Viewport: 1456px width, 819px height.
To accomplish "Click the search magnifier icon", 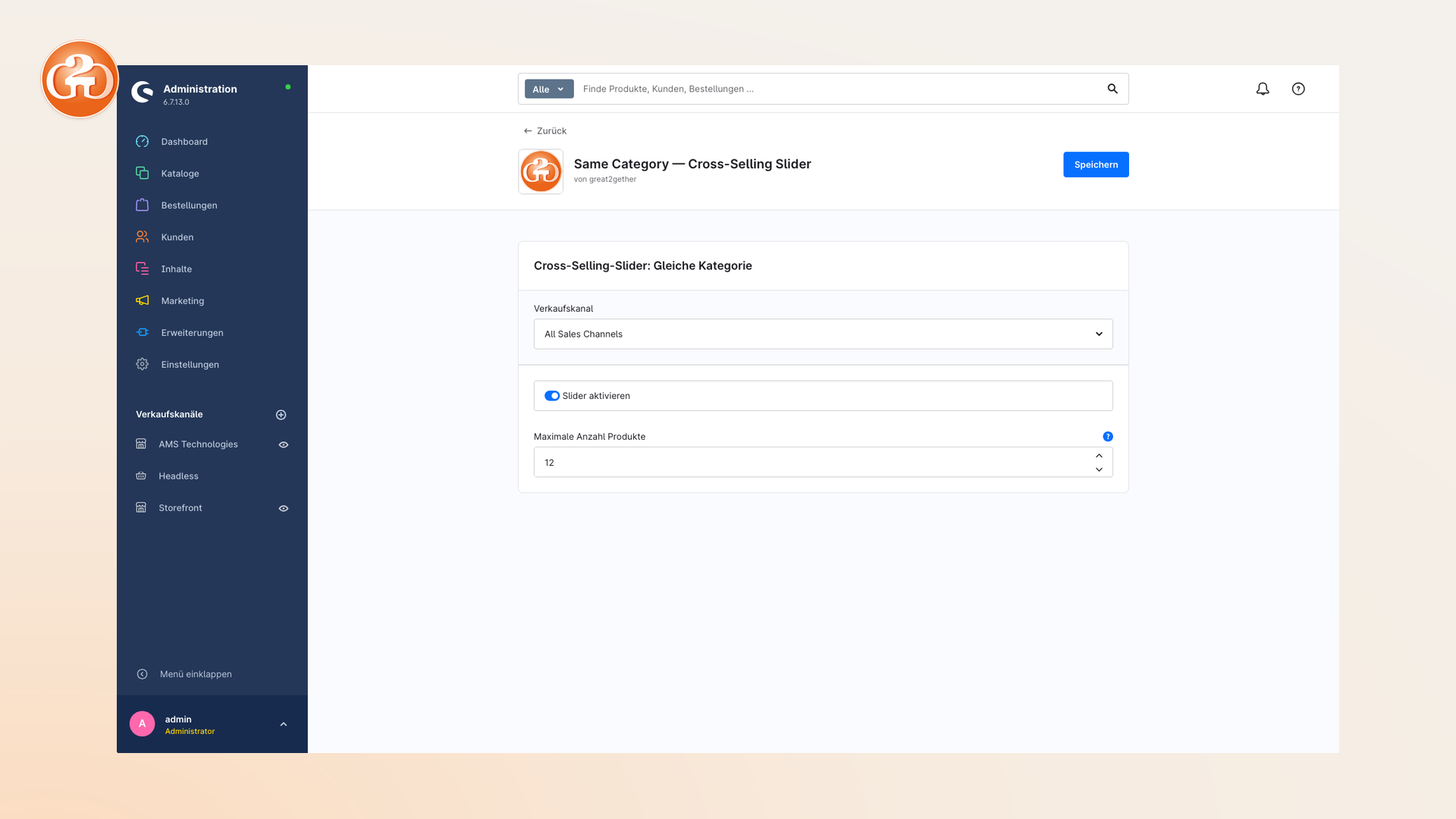I will [x=1112, y=89].
